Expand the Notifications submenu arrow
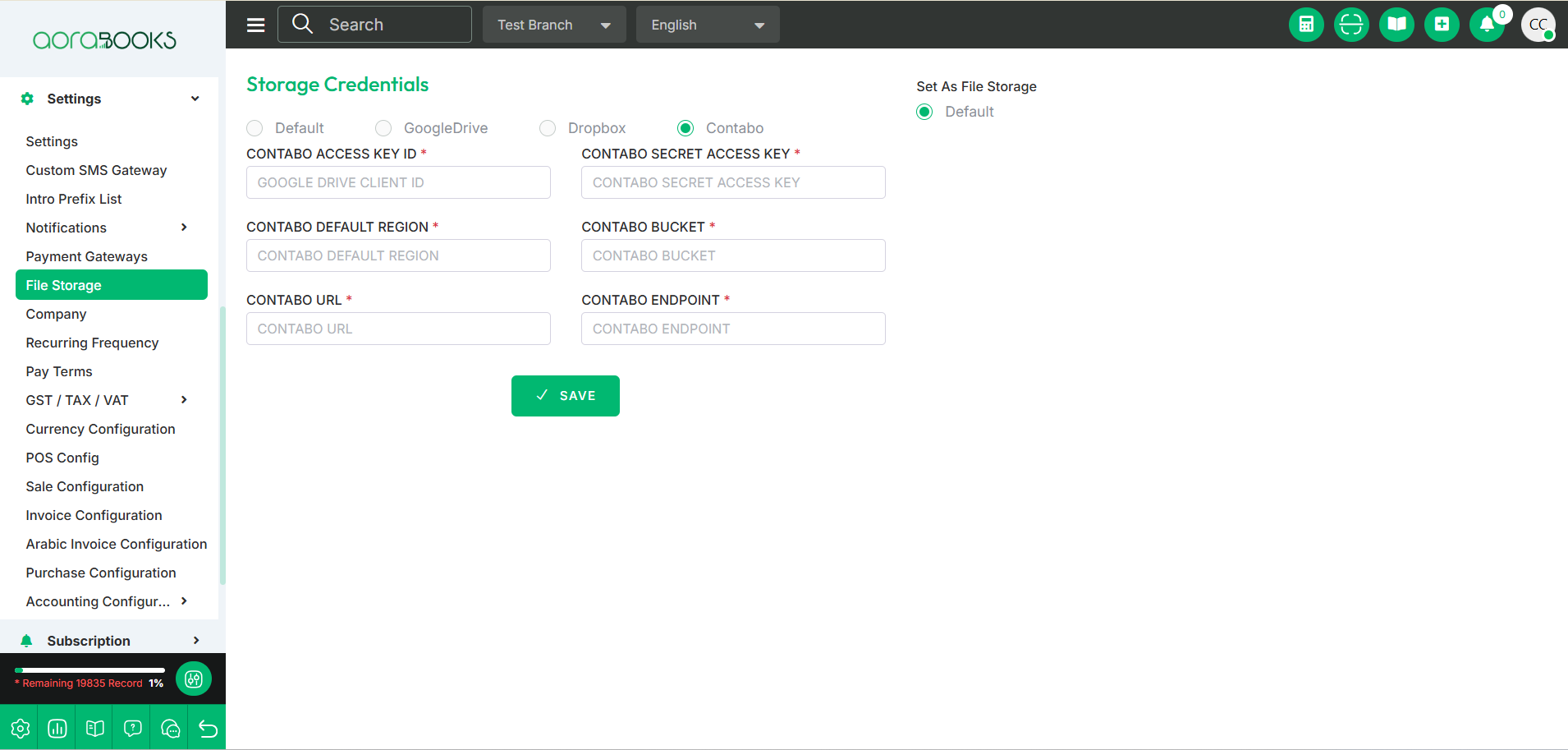Screen dimensions: 1568x750 point(184,228)
